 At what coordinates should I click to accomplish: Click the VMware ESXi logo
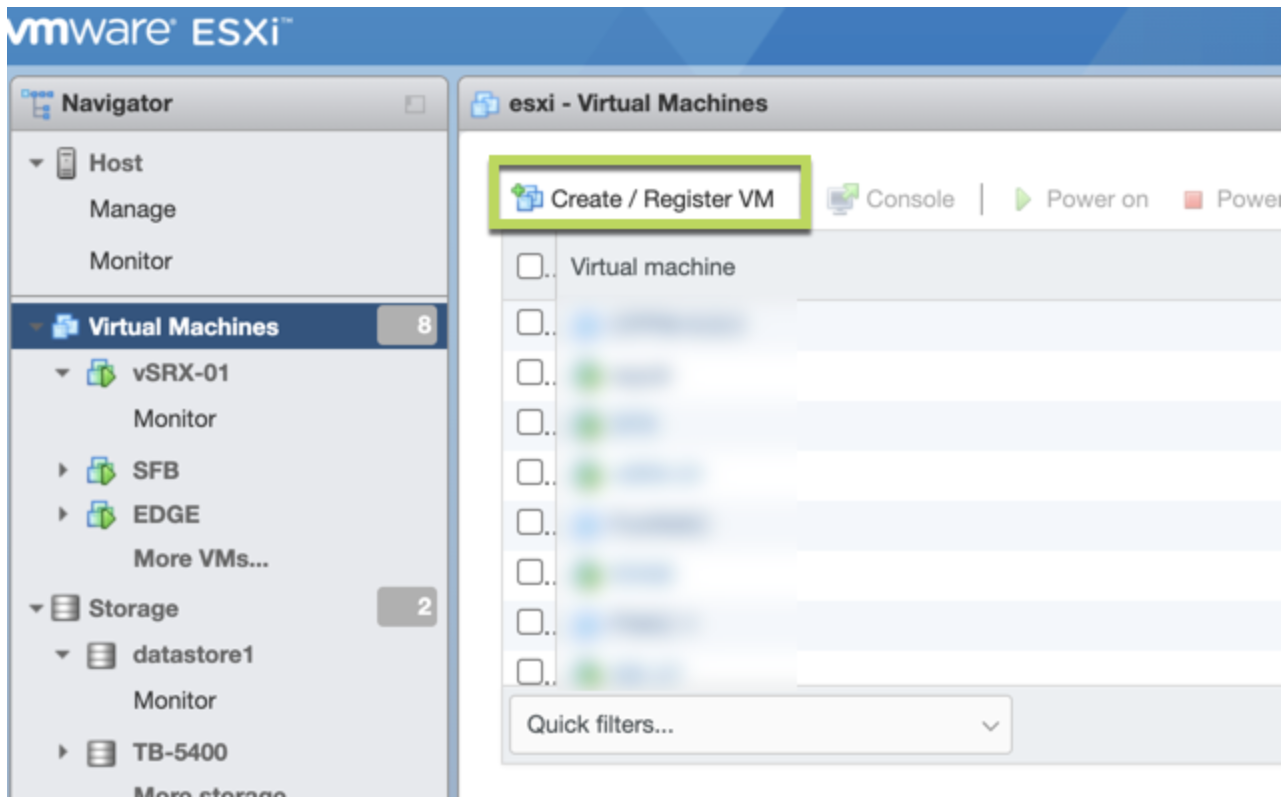point(149,33)
